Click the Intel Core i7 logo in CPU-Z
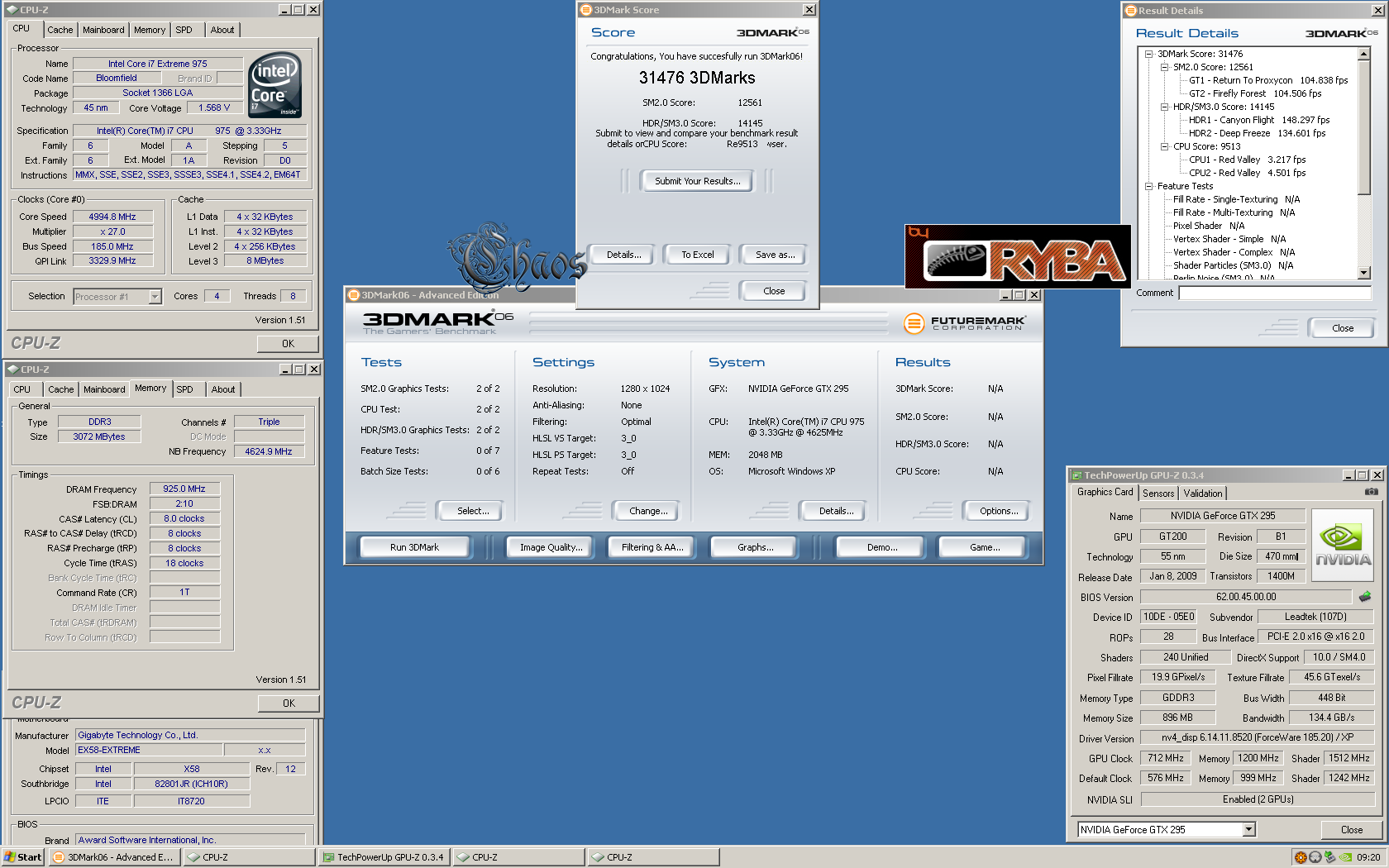The height and width of the screenshot is (868, 1389). [x=275, y=85]
